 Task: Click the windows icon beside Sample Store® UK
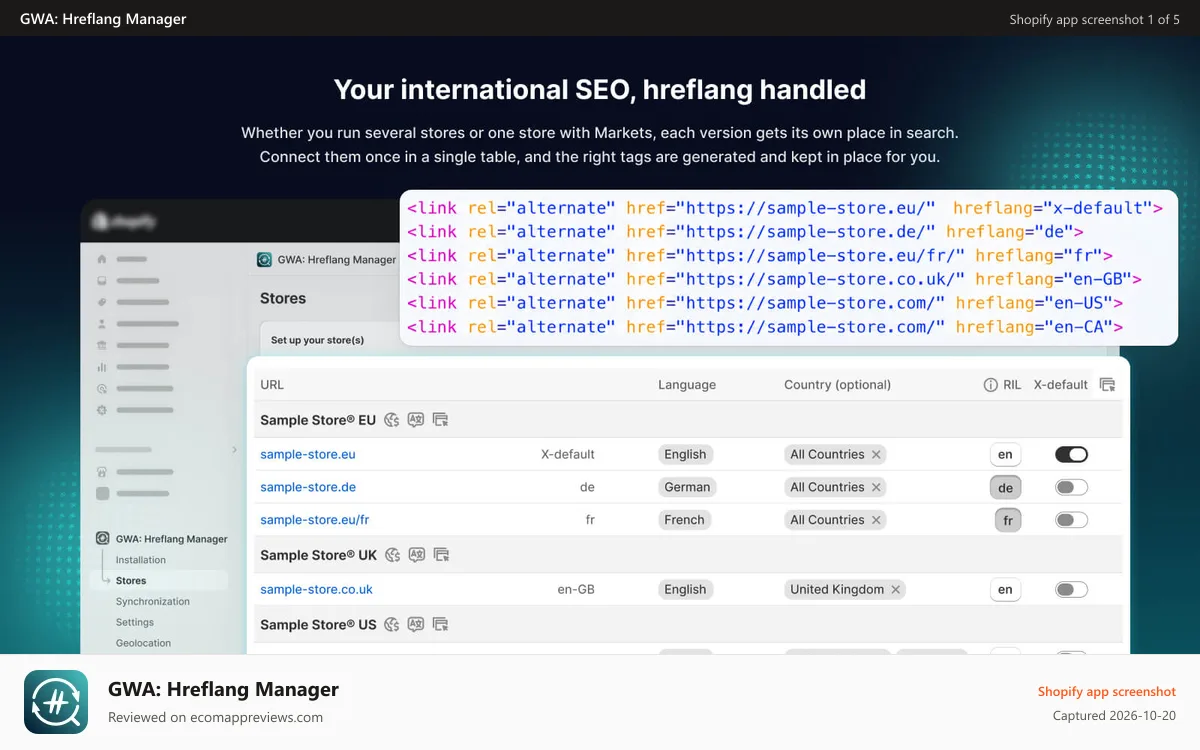[x=441, y=555]
